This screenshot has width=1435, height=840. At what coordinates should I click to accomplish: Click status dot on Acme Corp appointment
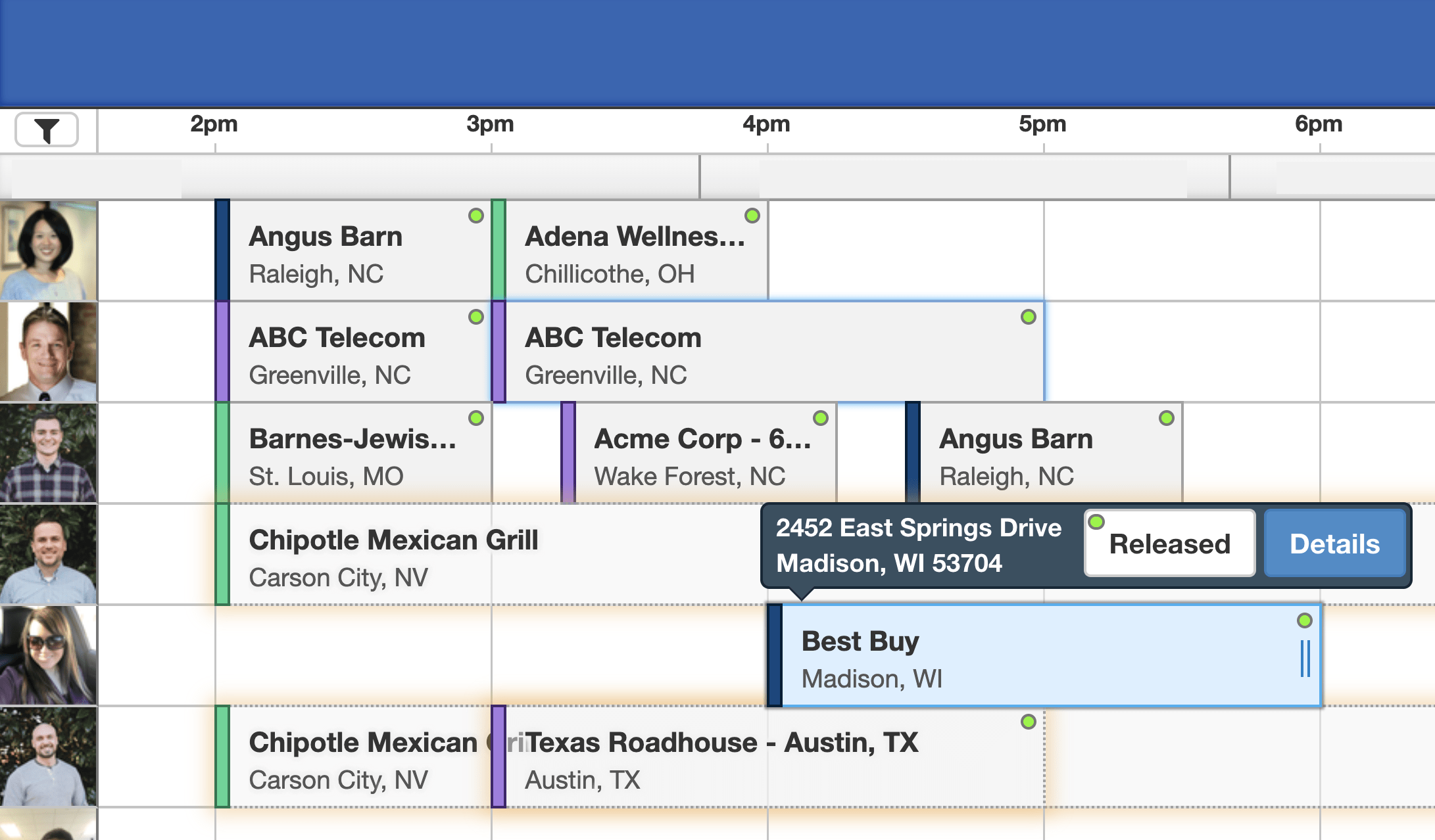click(821, 418)
